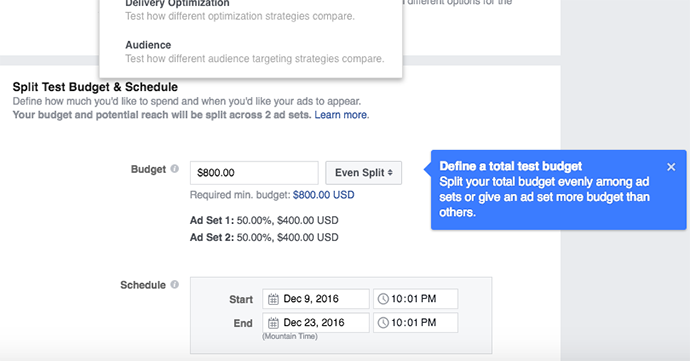The height and width of the screenshot is (361, 690).
Task: Edit the Start time 10:01 PM field
Action: coord(415,299)
